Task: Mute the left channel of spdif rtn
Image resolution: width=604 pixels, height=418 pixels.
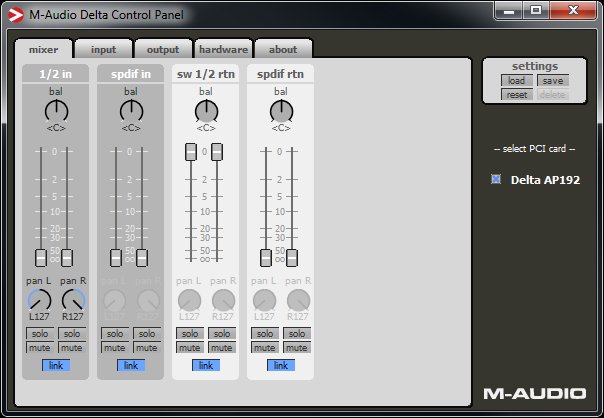Action: pyautogui.click(x=265, y=347)
